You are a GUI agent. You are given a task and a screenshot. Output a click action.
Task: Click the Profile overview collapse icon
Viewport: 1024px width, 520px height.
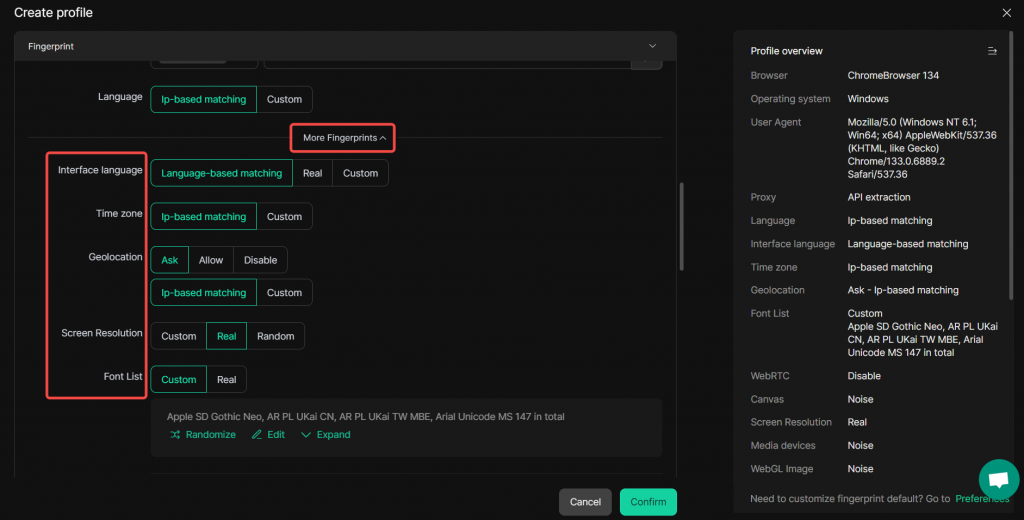[991, 51]
